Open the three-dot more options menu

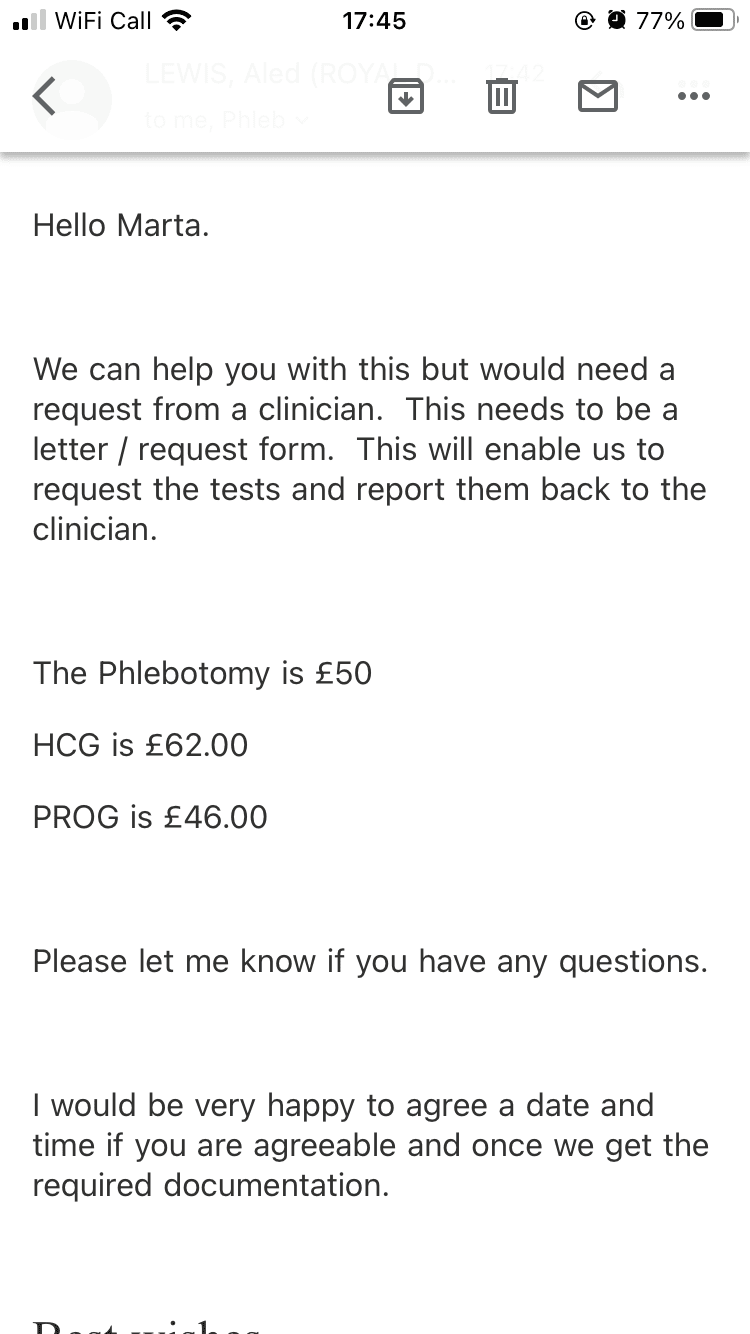(693, 96)
